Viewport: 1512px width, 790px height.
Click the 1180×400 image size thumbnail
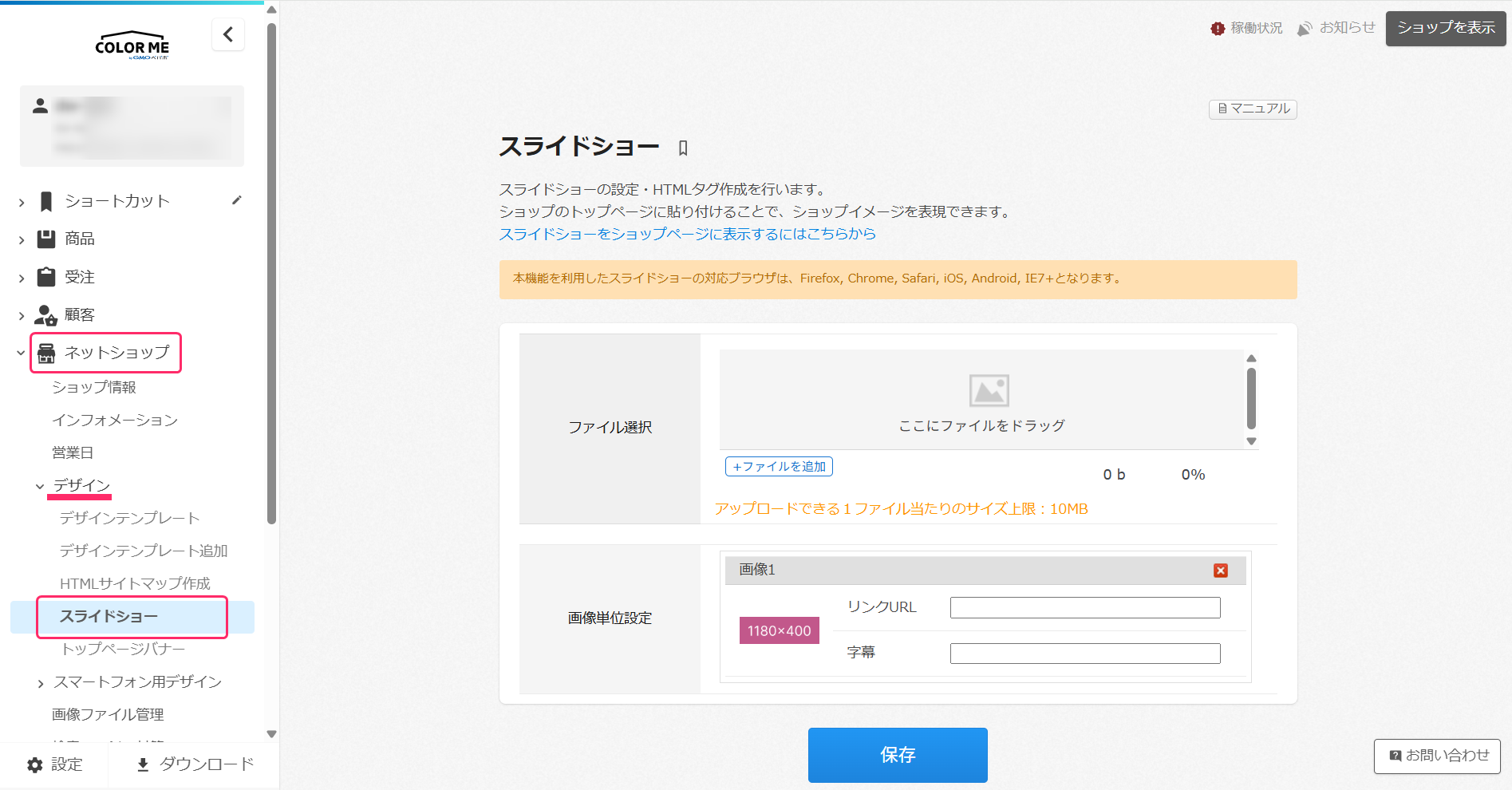pos(779,630)
